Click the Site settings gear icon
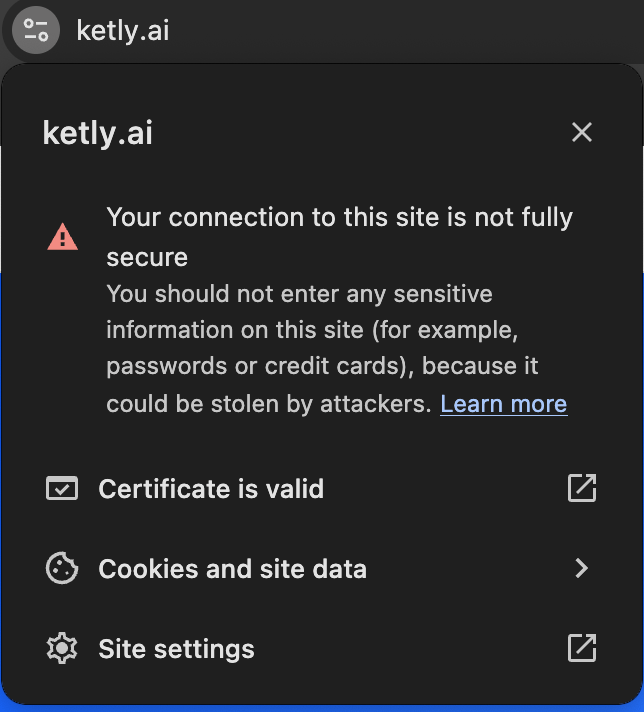Image resolution: width=644 pixels, height=712 pixels. (62, 649)
